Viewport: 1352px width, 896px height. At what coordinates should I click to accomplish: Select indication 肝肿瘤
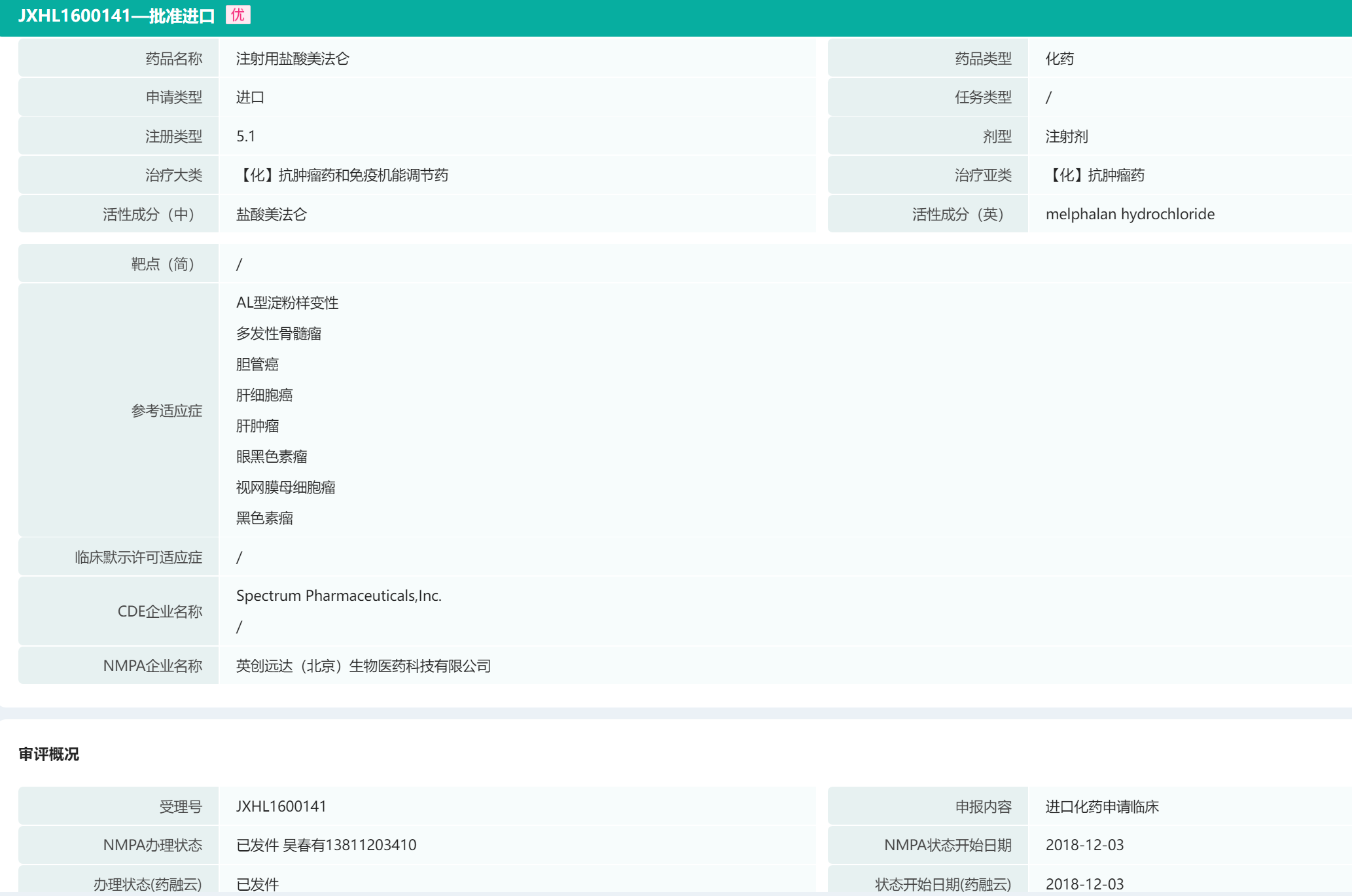tap(257, 426)
